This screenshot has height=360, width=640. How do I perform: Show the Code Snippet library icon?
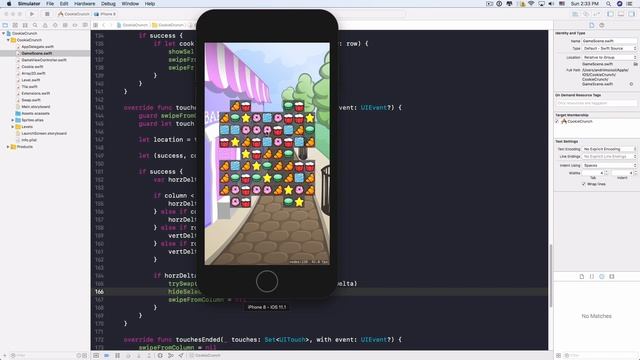592,276
